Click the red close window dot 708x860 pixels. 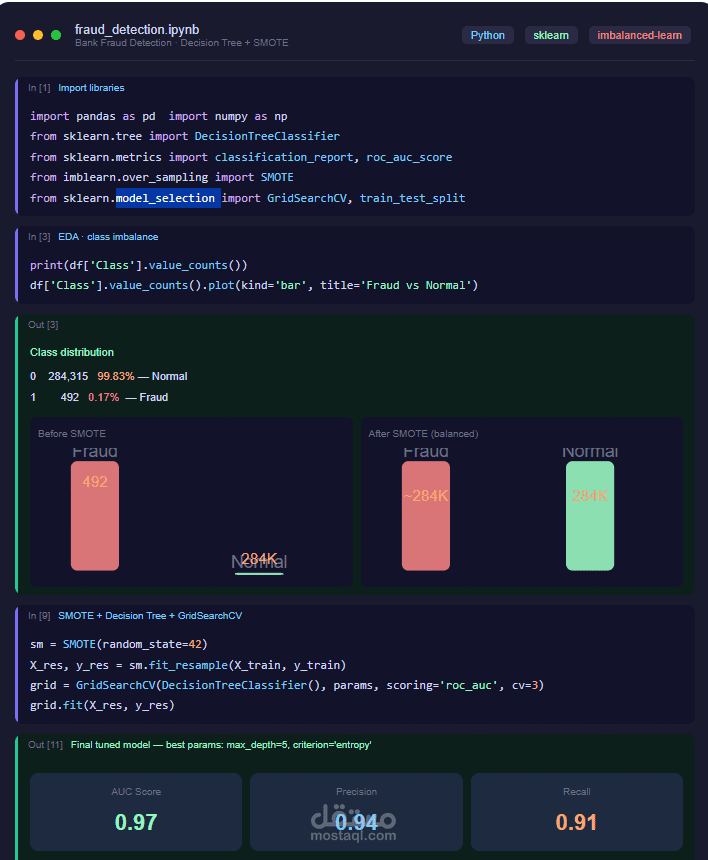(x=20, y=35)
